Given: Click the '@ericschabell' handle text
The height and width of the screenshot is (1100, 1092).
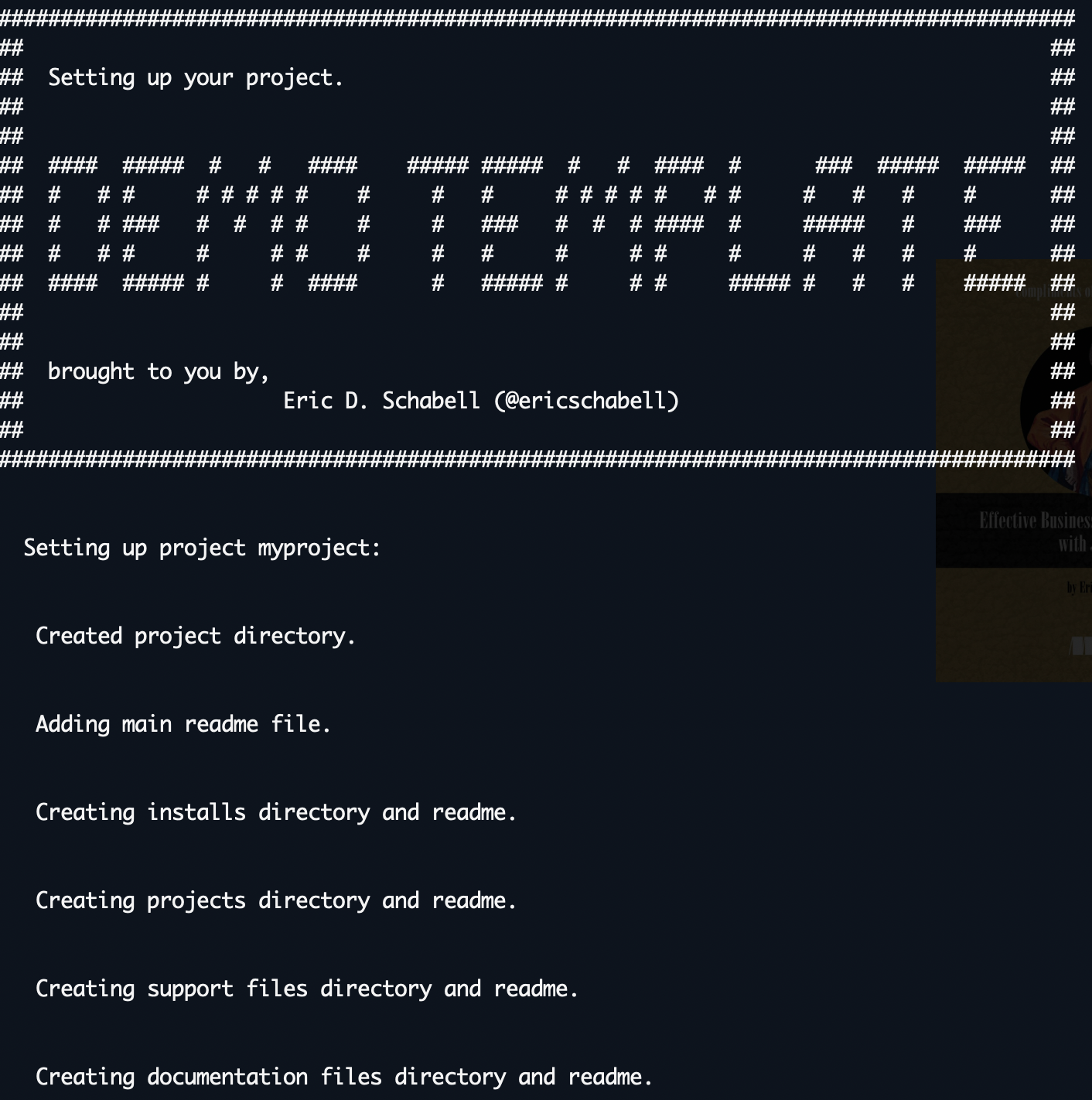Looking at the screenshot, I should click(586, 401).
